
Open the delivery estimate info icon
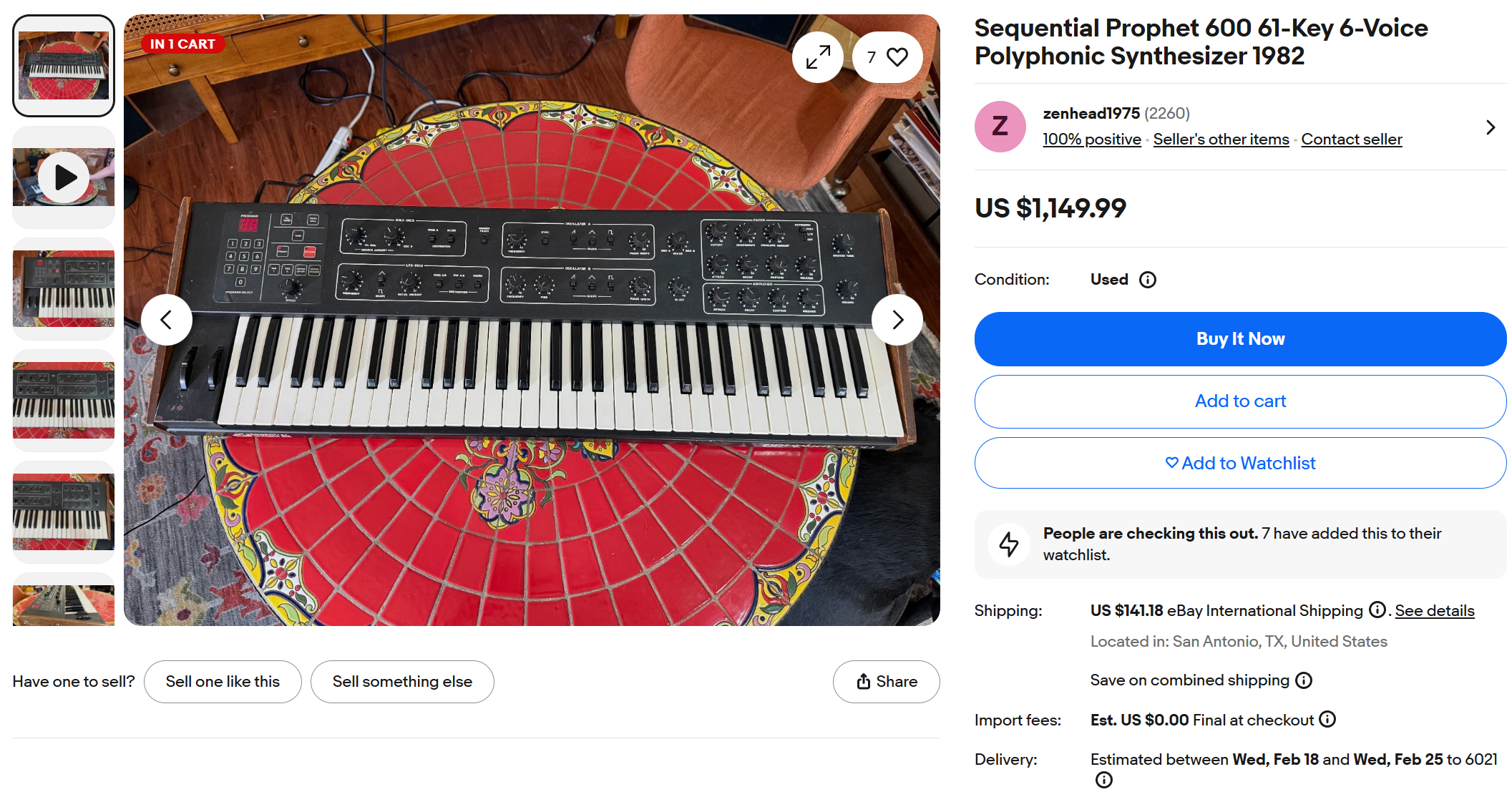pyautogui.click(x=1104, y=780)
